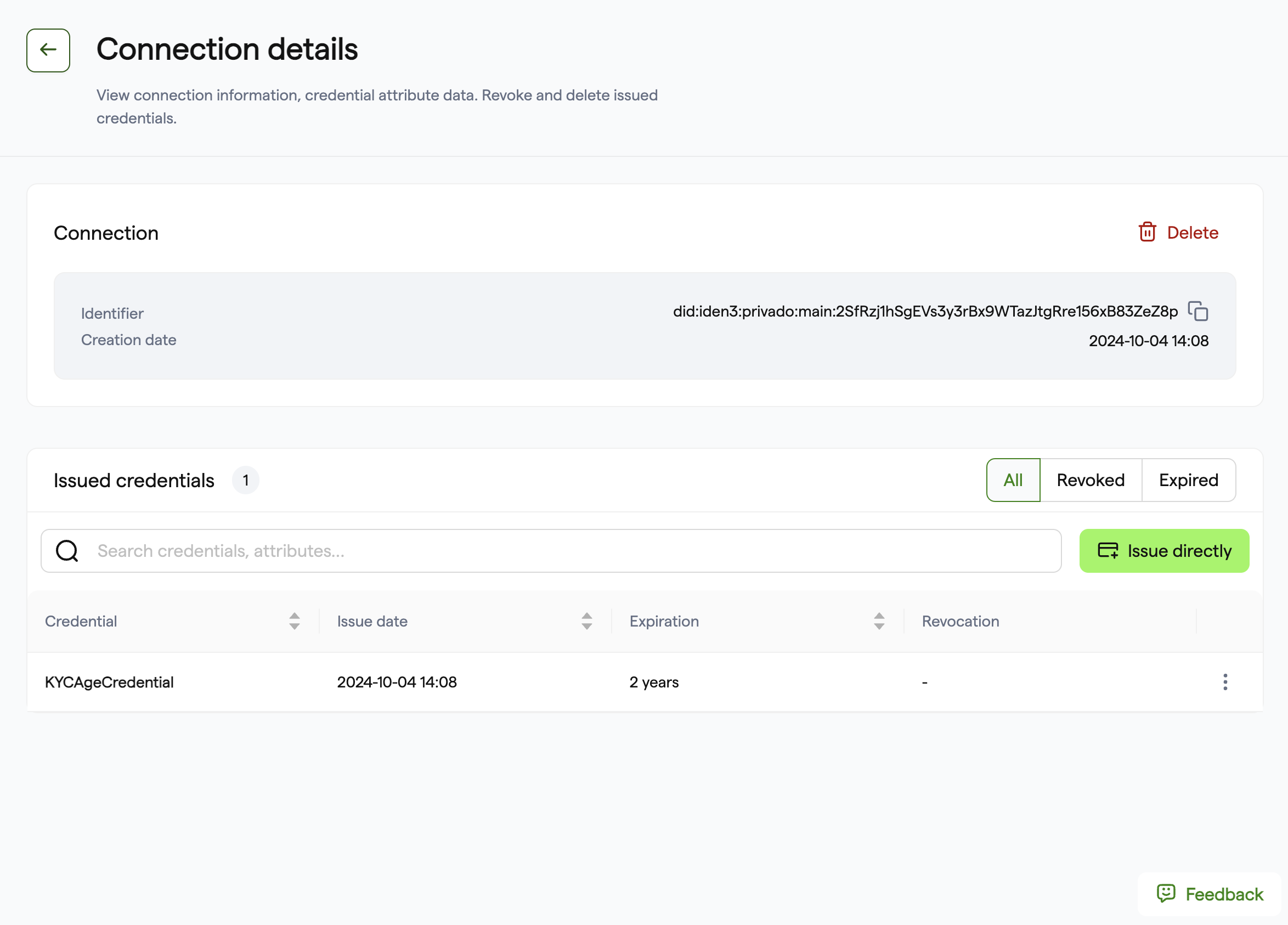This screenshot has width=1288, height=925.
Task: Switch to Revoked credentials filter
Action: click(1091, 481)
